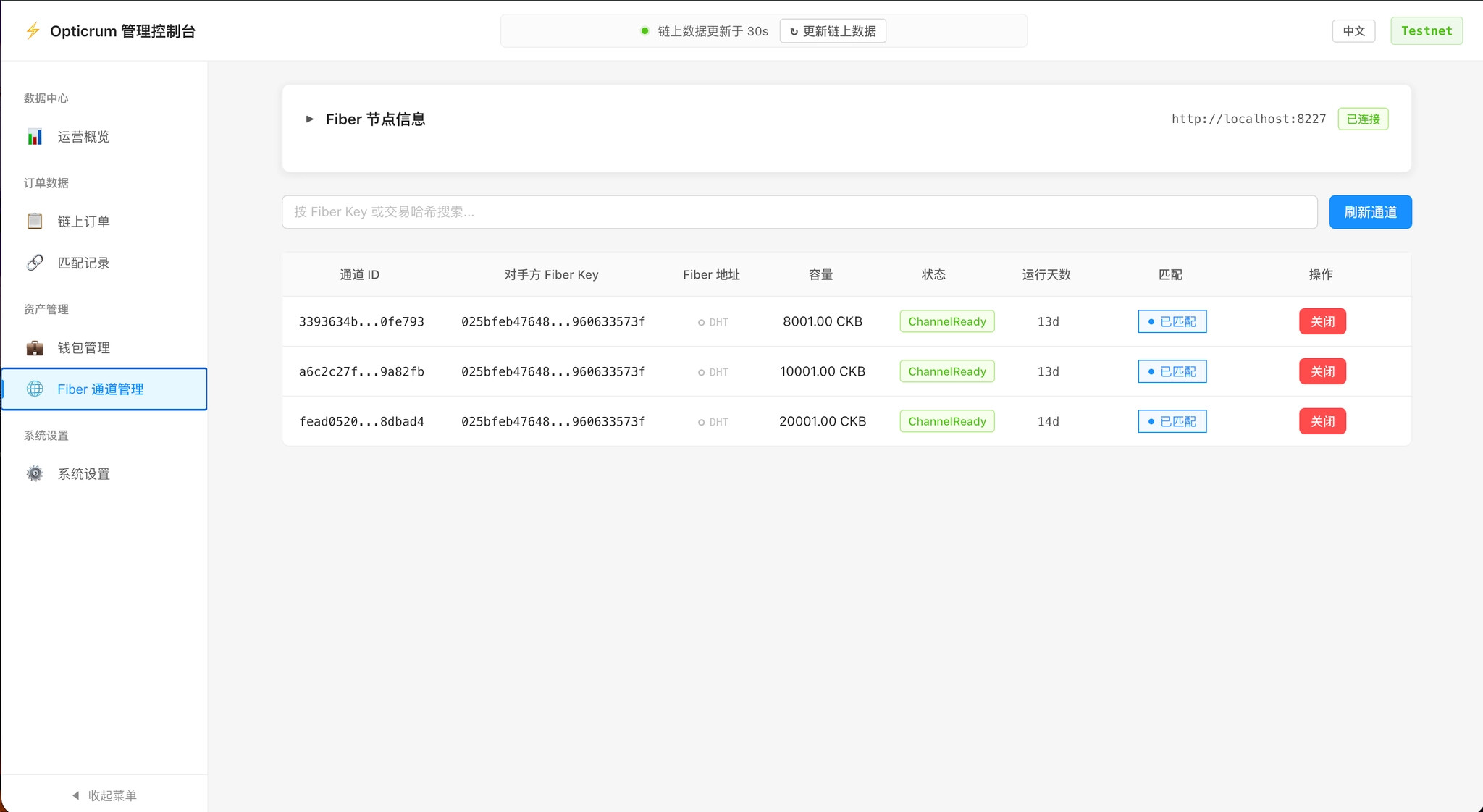The width and height of the screenshot is (1483, 812).
Task: Click the 10001.00 CKB capacity value
Action: coord(823,371)
